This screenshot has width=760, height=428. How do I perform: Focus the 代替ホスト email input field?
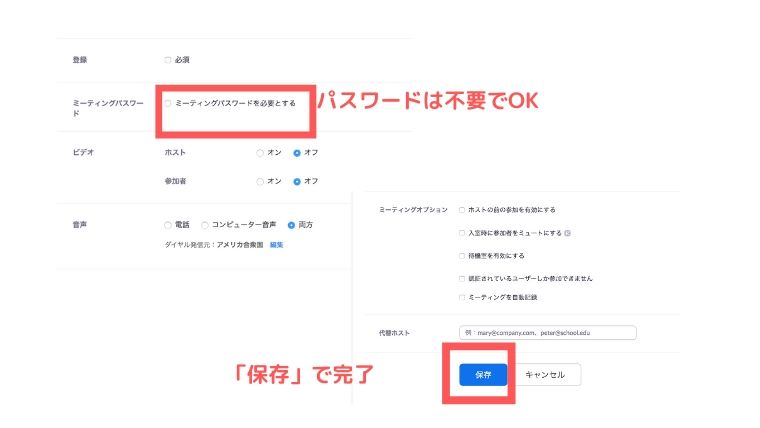pos(548,333)
